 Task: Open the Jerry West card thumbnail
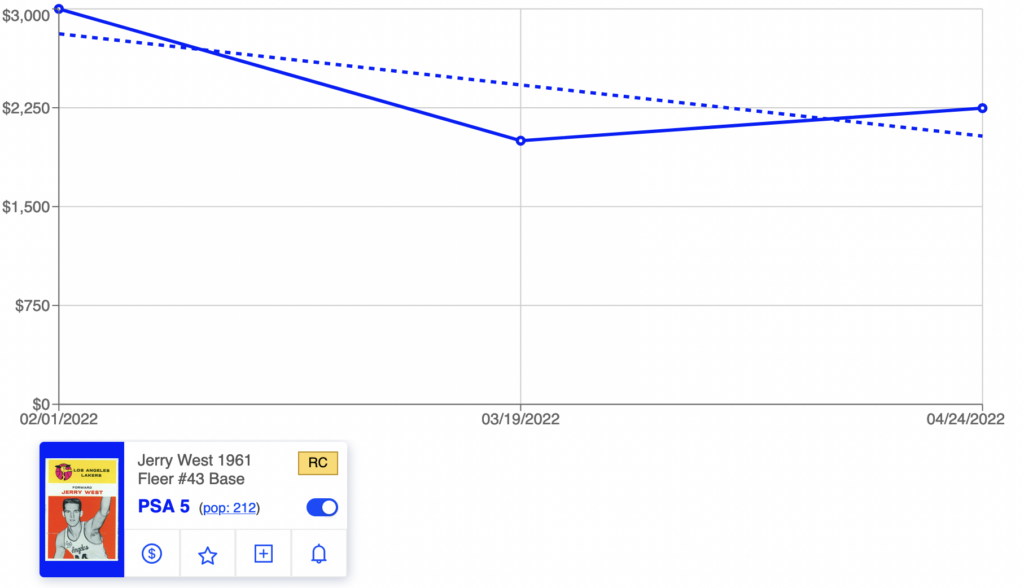82,509
